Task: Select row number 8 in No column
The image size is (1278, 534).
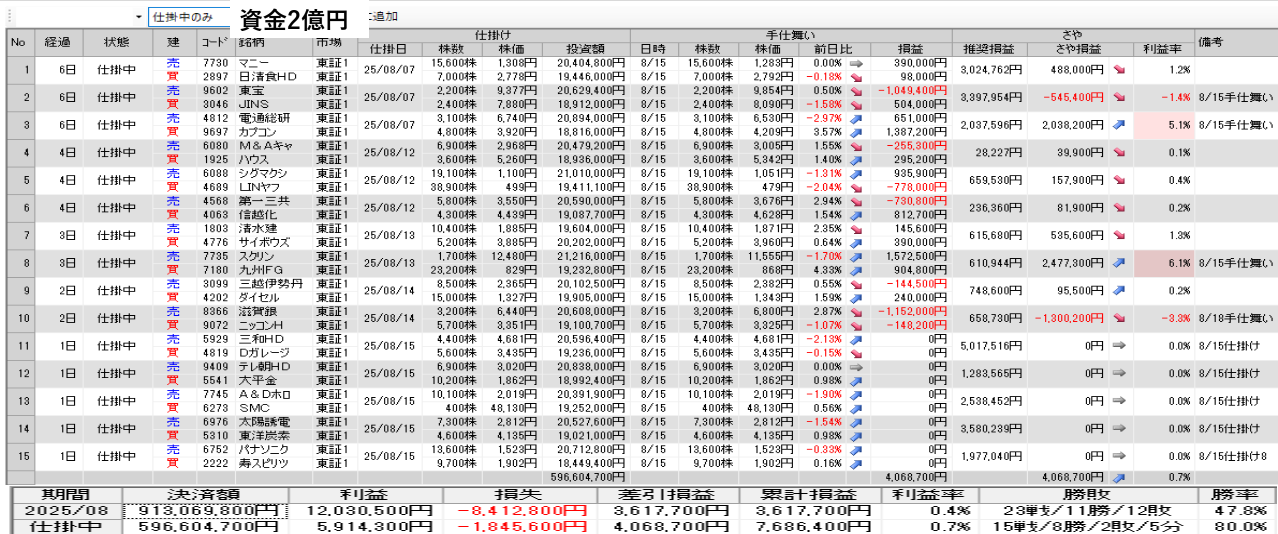Action: (18, 263)
